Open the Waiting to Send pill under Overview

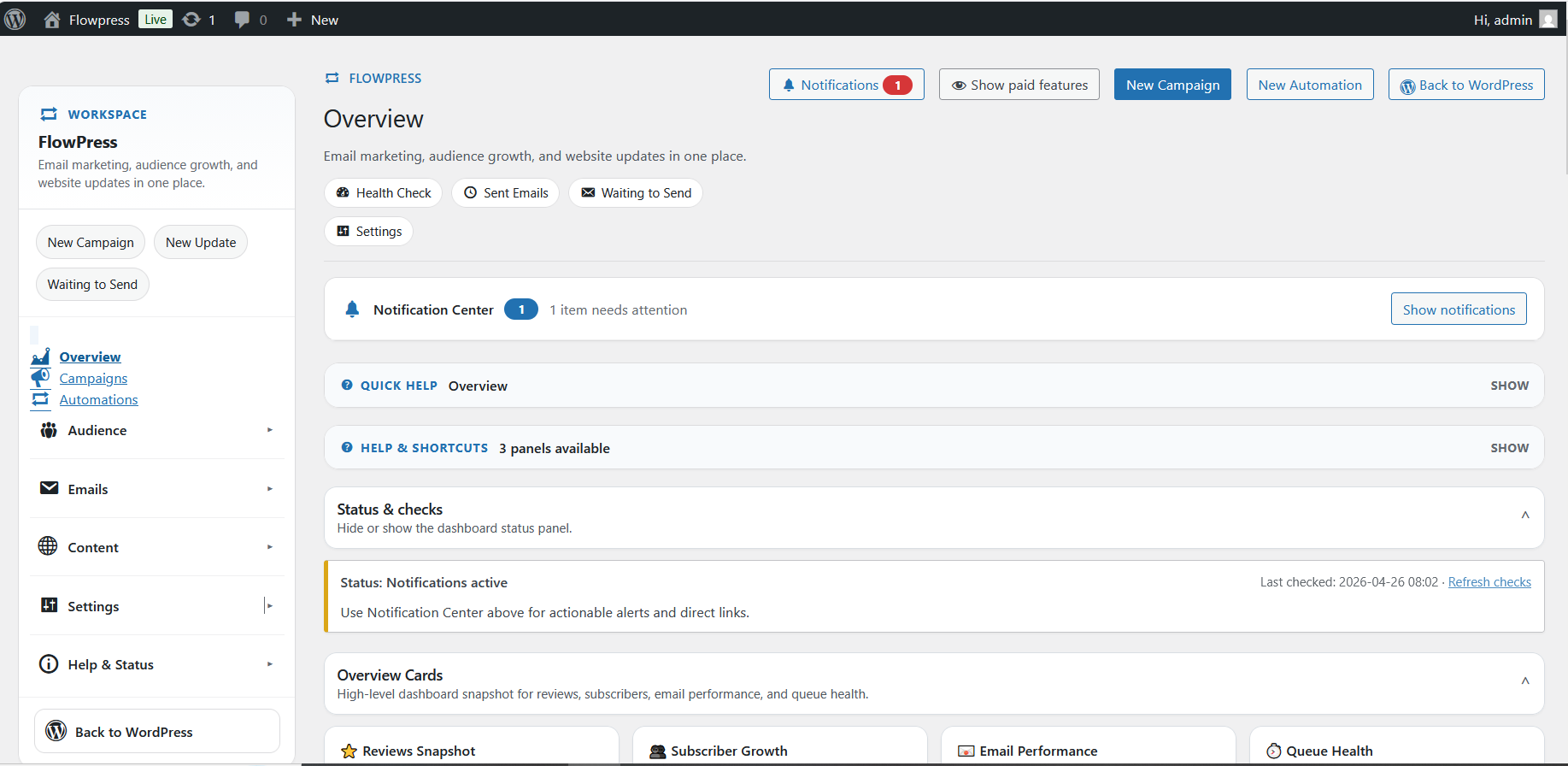(x=635, y=193)
